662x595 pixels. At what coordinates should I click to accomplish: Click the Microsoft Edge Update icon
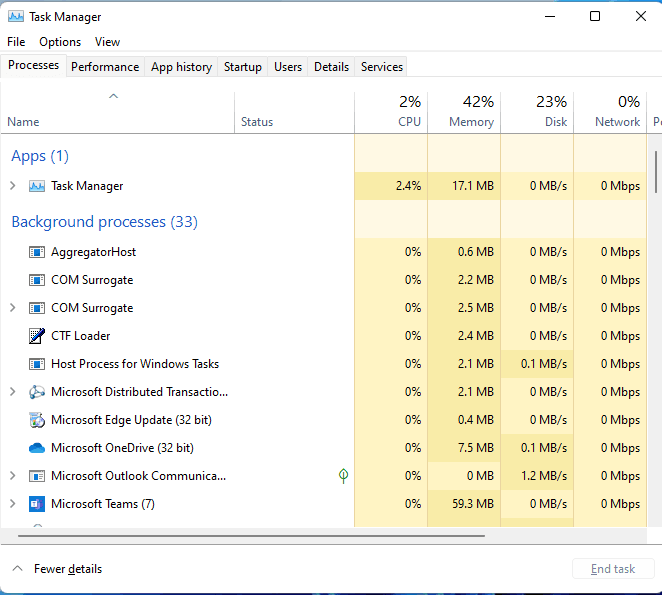[37, 420]
